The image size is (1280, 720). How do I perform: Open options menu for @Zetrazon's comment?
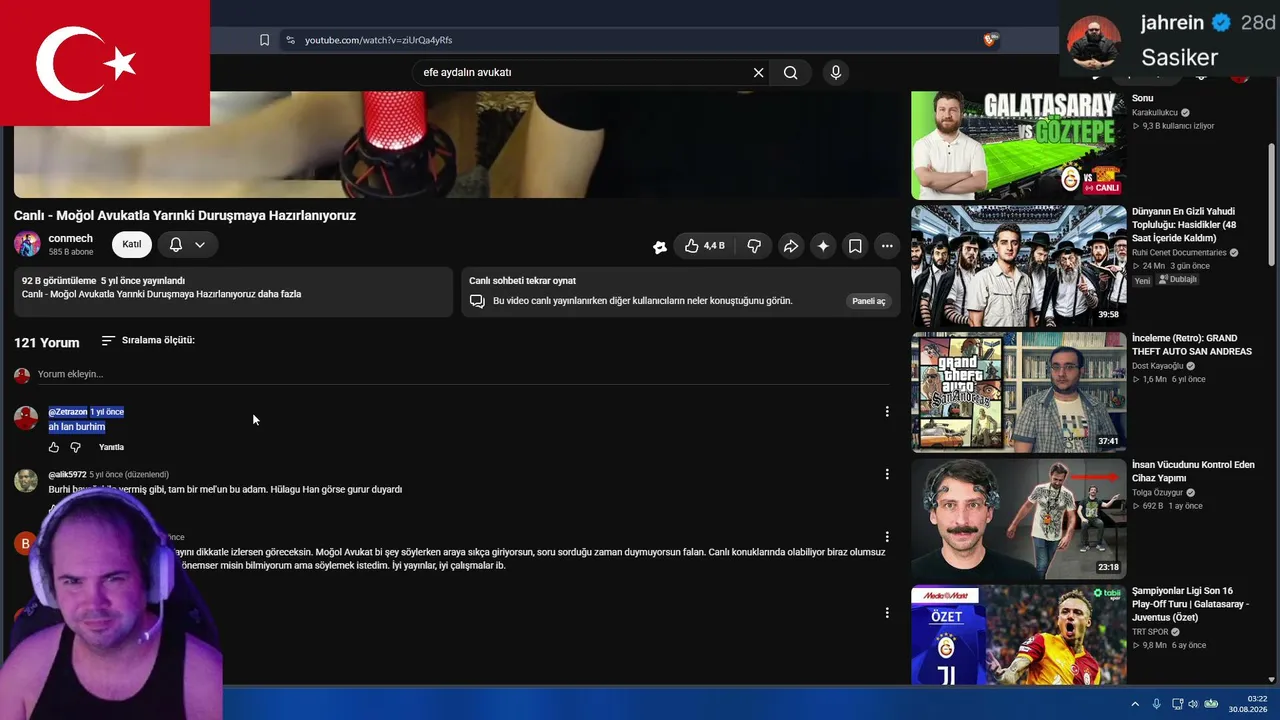click(887, 411)
